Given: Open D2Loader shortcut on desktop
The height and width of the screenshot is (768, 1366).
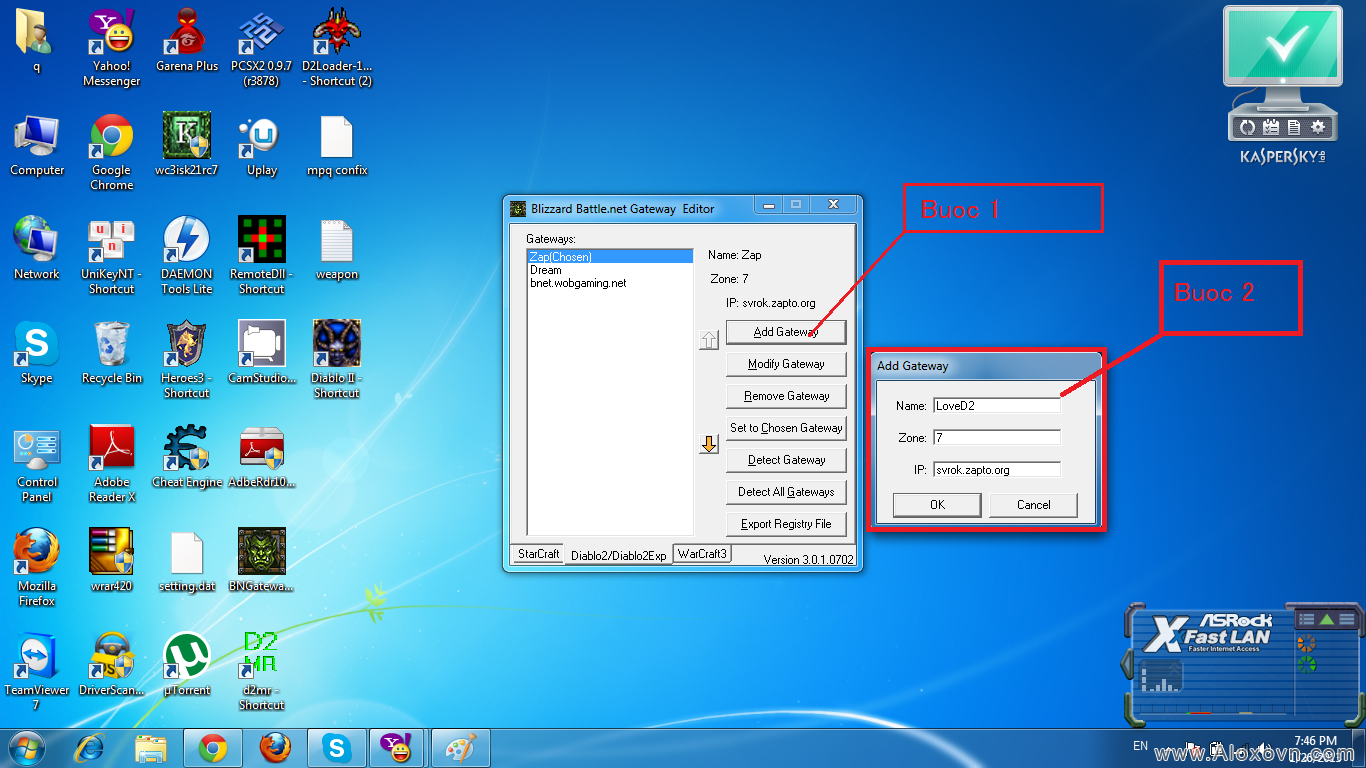Looking at the screenshot, I should [x=337, y=45].
